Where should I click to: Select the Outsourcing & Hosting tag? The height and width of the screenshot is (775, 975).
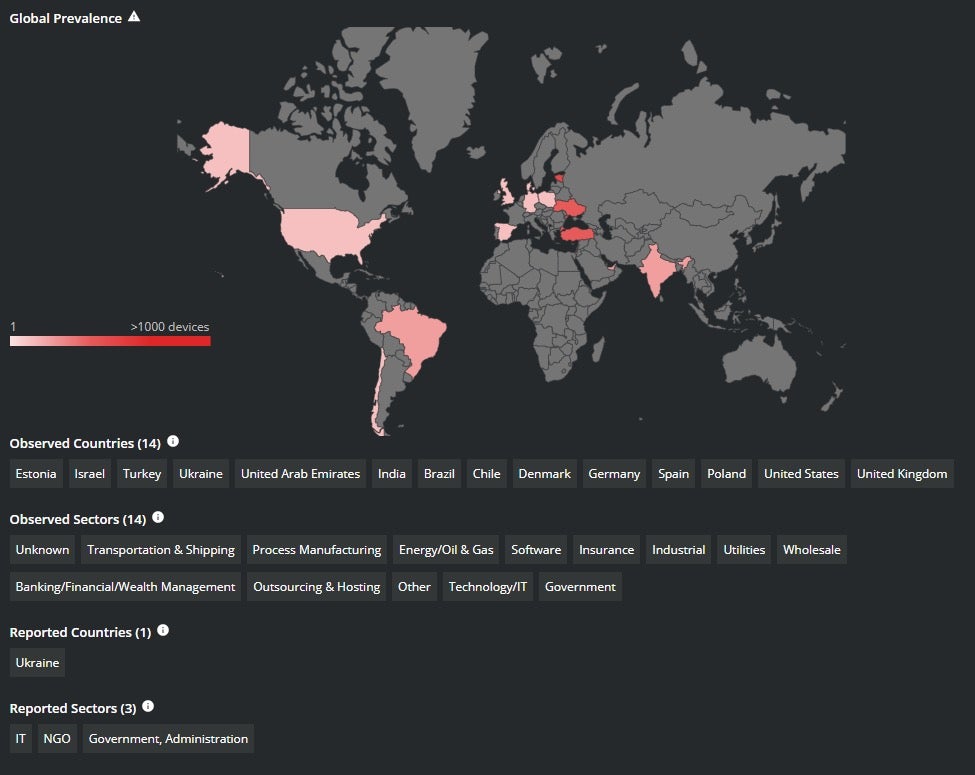click(x=316, y=587)
